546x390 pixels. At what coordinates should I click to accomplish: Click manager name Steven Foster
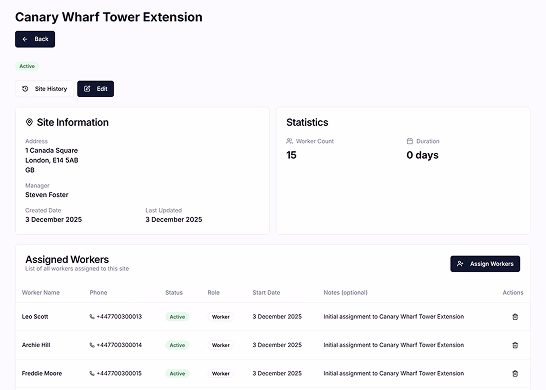[x=47, y=195]
